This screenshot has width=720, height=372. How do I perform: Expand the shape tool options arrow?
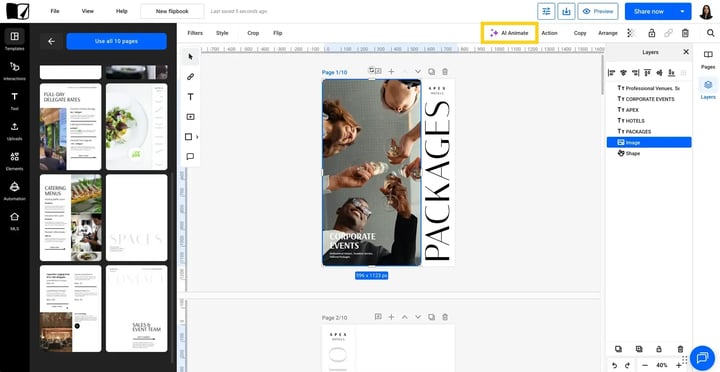tap(197, 137)
